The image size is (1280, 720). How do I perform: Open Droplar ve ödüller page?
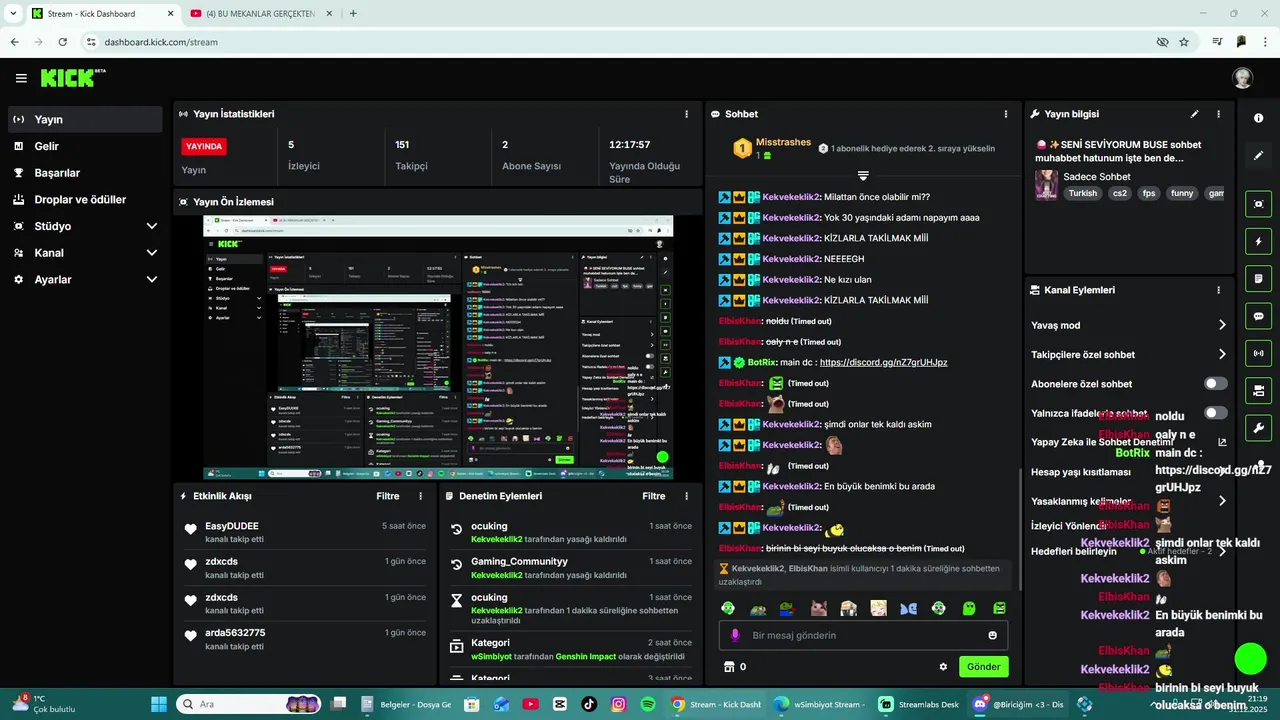85,199
